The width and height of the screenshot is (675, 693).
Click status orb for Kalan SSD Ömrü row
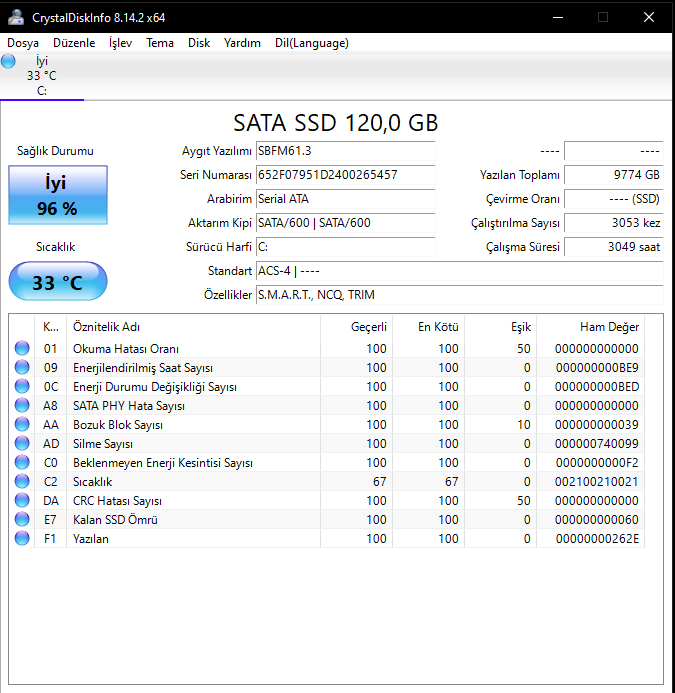click(x=22, y=519)
